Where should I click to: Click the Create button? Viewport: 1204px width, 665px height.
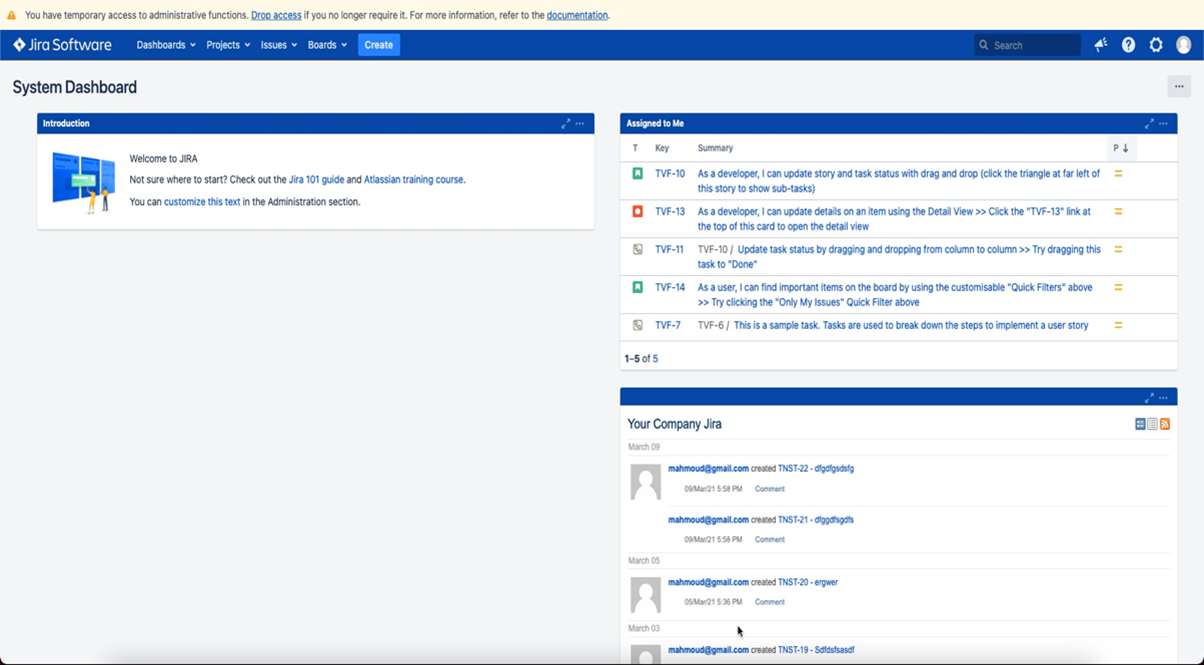(378, 44)
